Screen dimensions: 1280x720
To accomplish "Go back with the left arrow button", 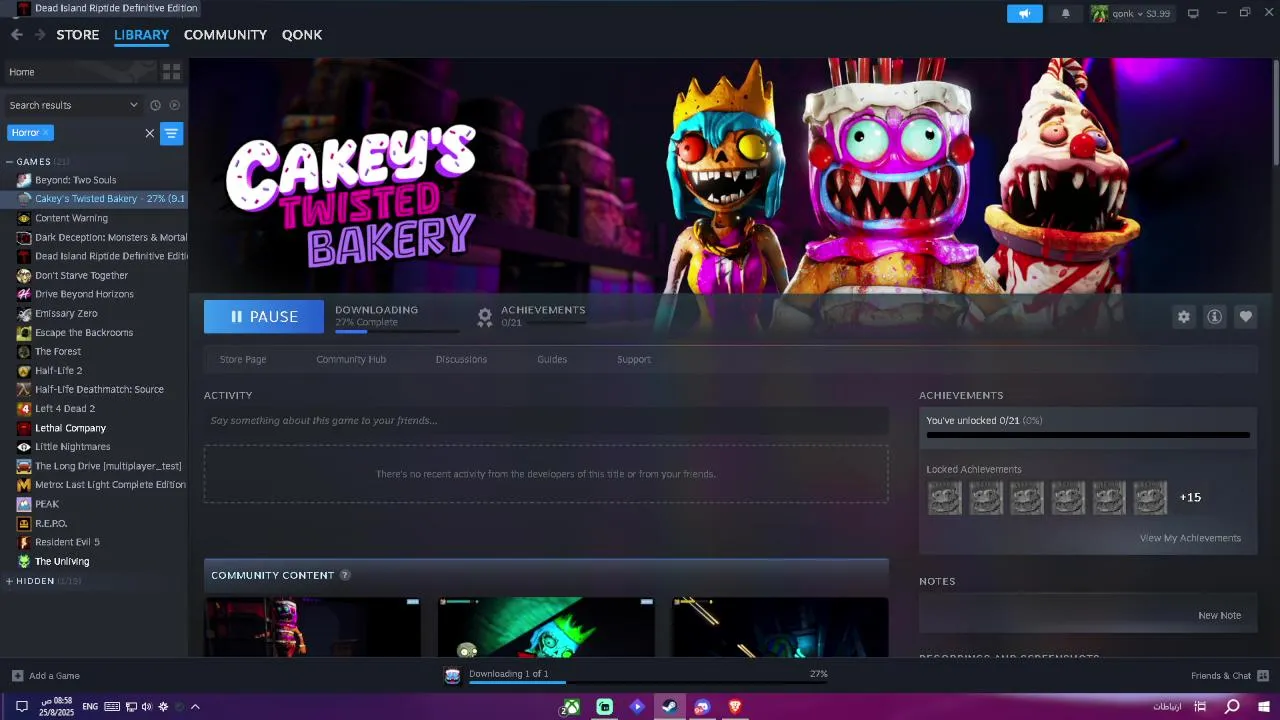I will (x=17, y=34).
